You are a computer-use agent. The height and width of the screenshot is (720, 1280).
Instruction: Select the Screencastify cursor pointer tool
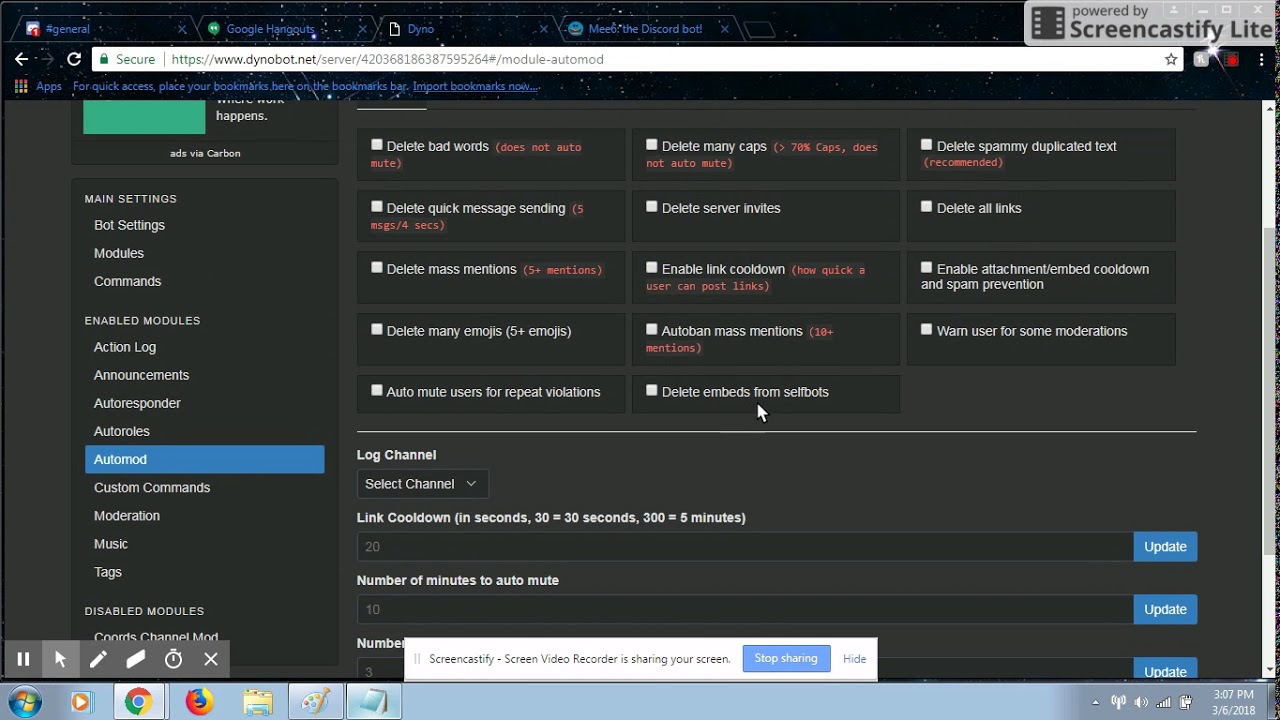60,659
